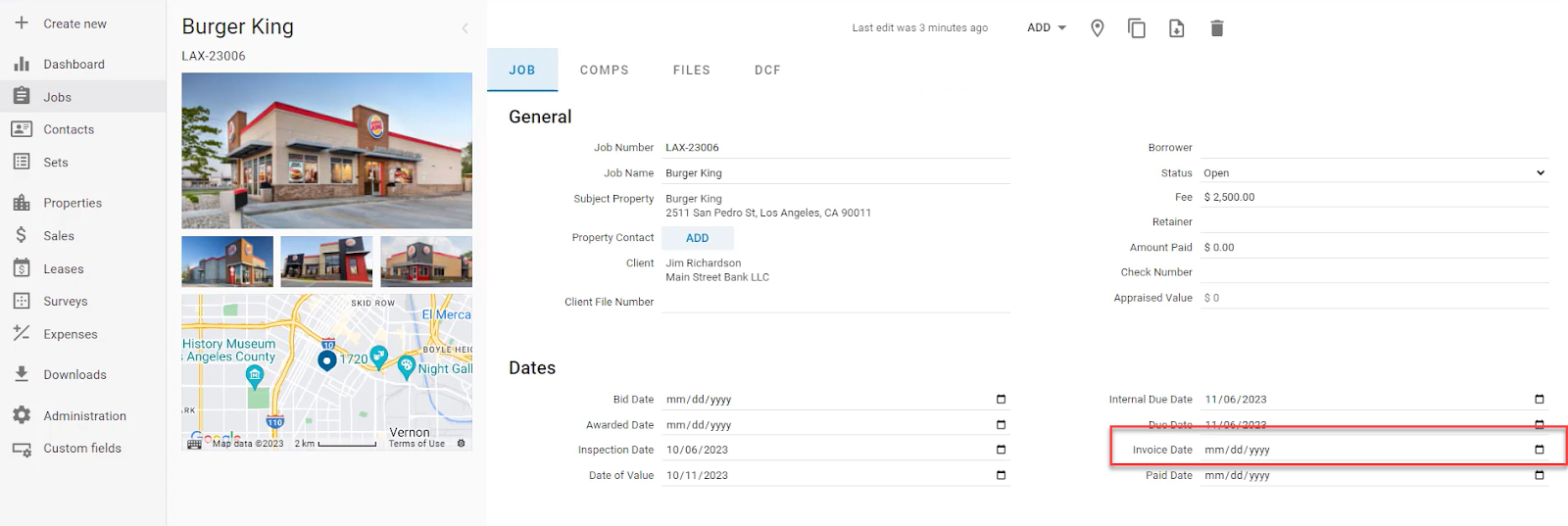Select the second Burger King thumbnail photo
This screenshot has width=1568, height=526.
coord(326,262)
